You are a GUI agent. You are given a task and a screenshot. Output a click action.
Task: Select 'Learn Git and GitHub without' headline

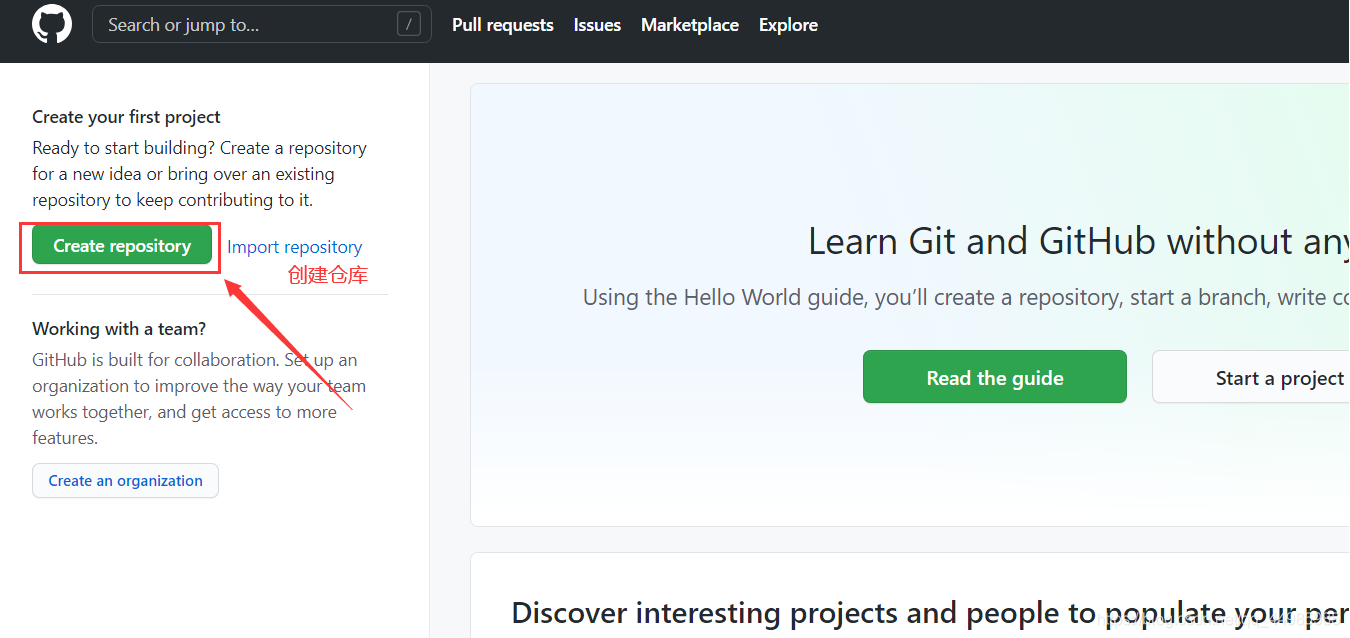(1079, 242)
